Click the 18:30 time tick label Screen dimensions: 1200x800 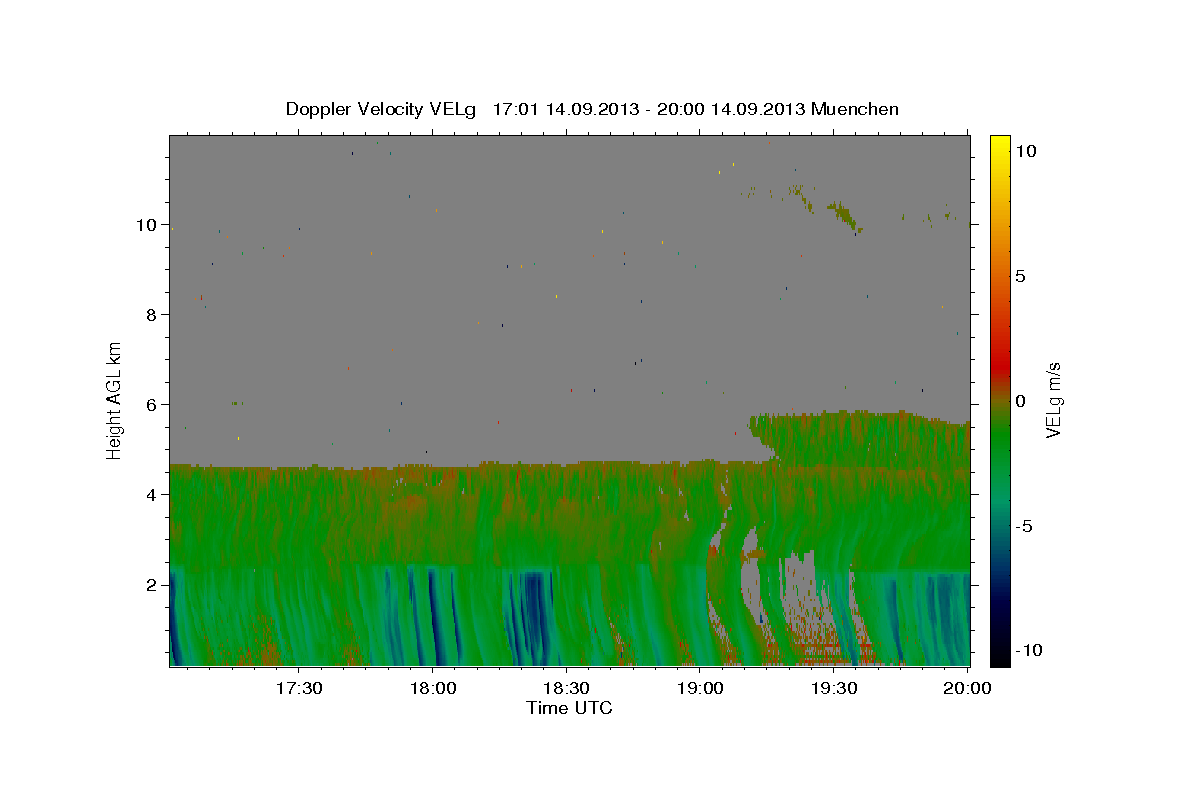tap(566, 688)
